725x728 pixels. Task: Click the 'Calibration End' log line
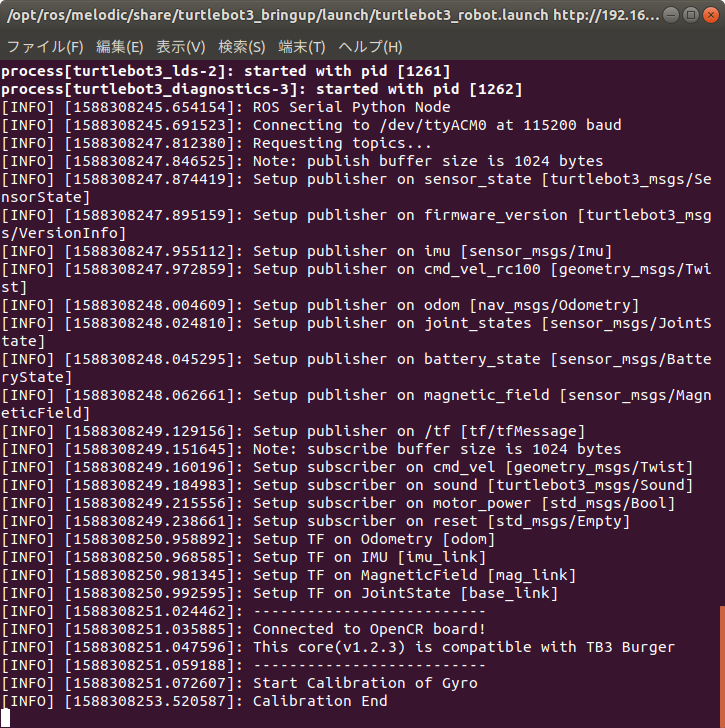pyautogui.click(x=194, y=701)
